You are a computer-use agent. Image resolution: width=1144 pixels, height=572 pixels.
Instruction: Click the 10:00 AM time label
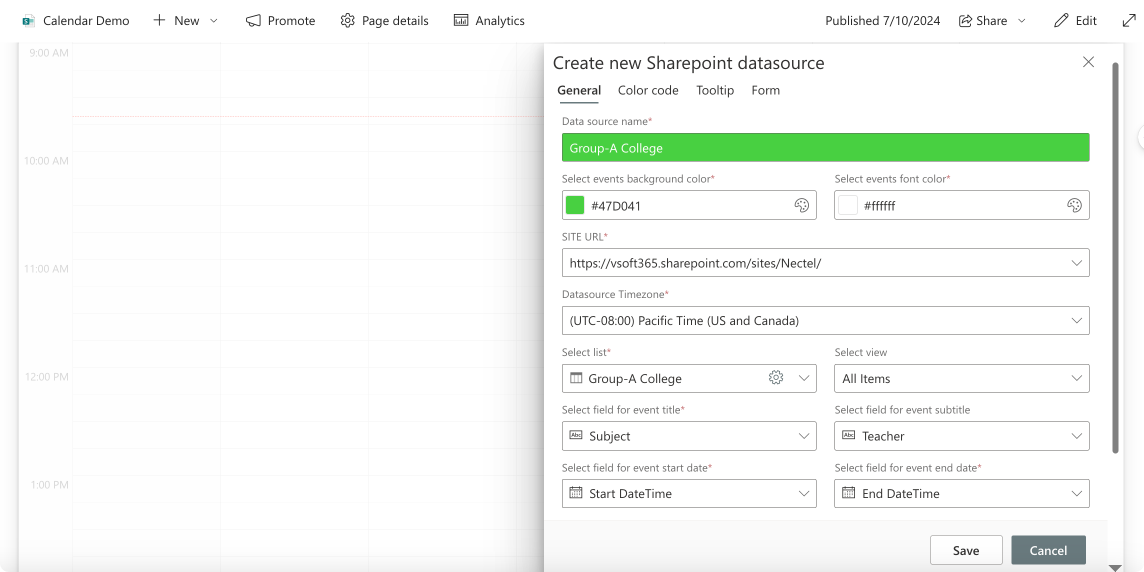coord(46,161)
